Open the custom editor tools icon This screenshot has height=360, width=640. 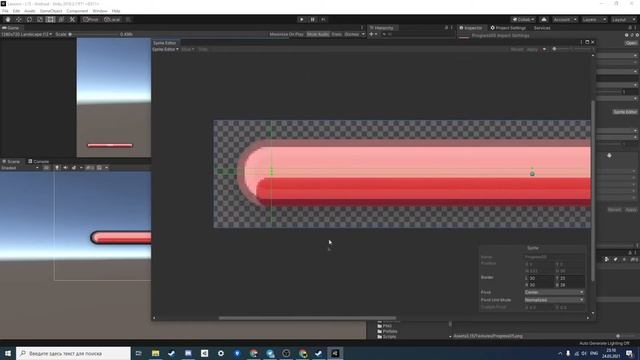(x=72, y=19)
